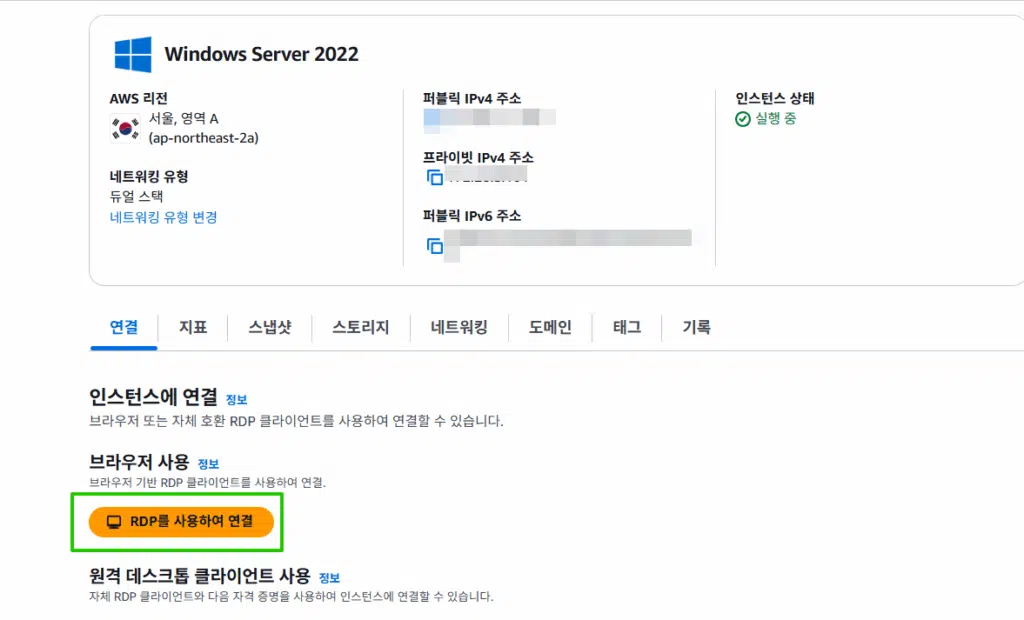
Task: Open the 도메인 tab
Action: [550, 327]
